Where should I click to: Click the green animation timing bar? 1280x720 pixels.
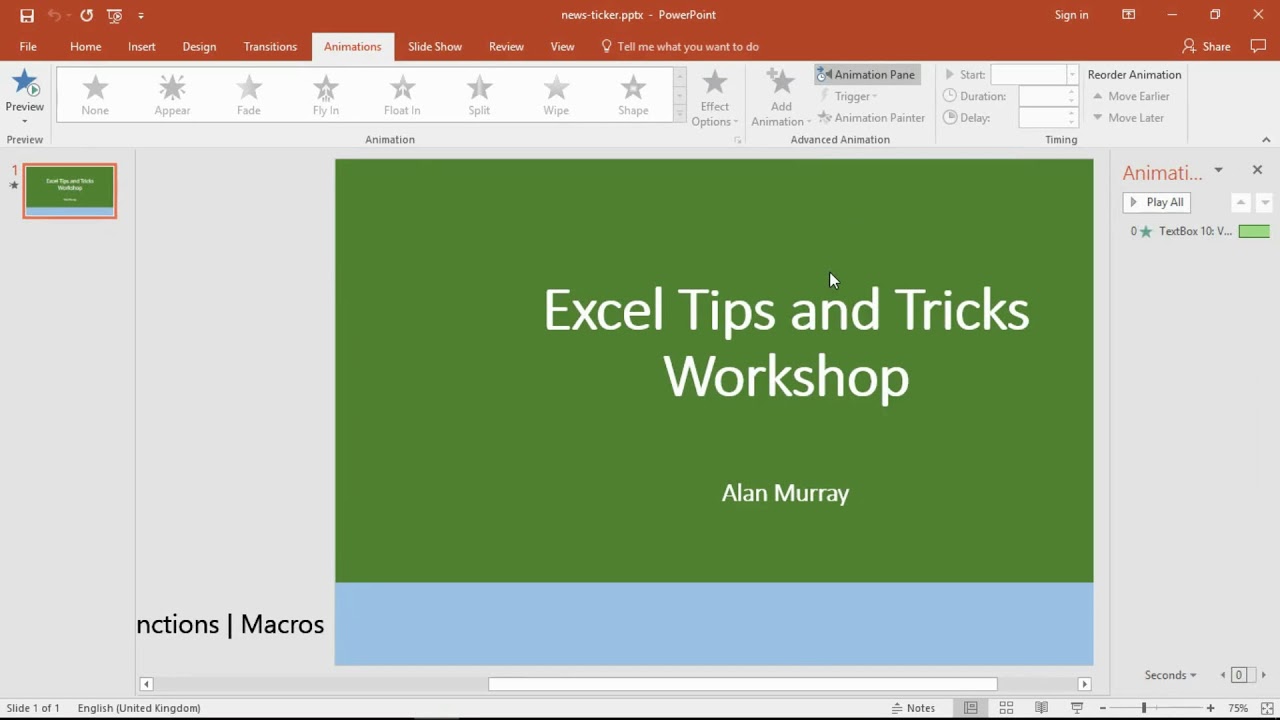[1254, 231]
